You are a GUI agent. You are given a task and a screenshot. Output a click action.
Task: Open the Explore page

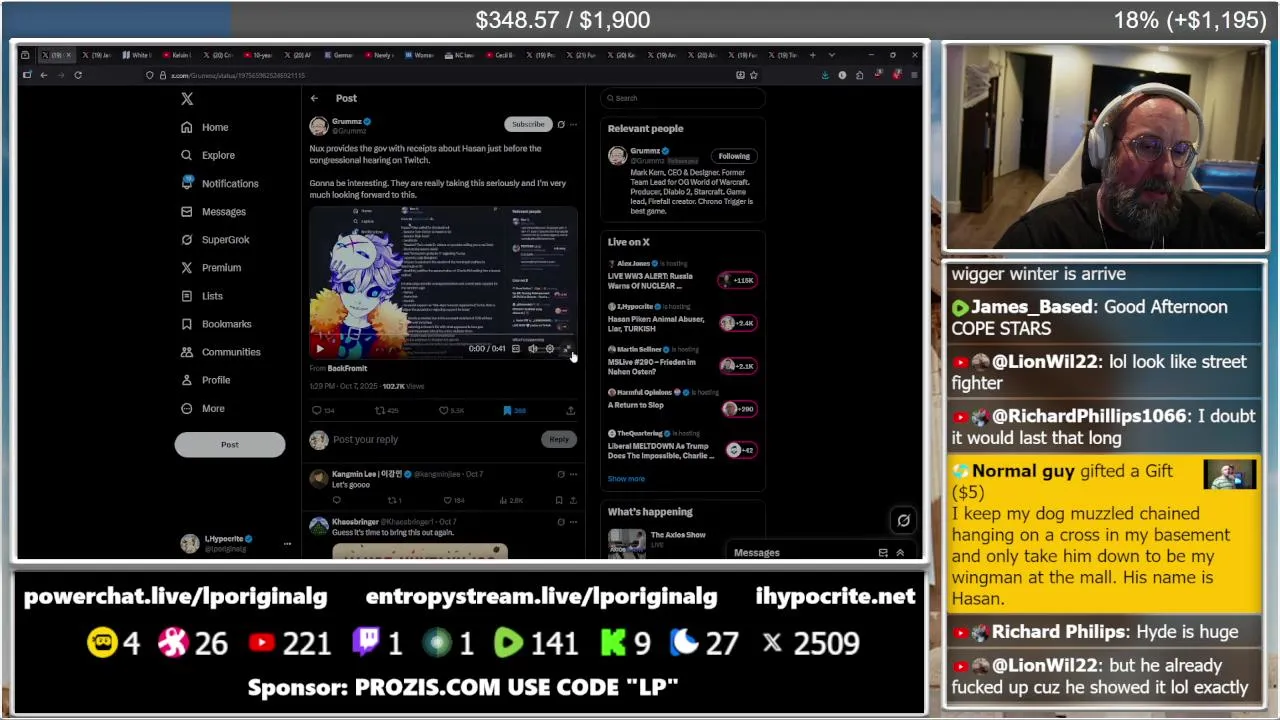(x=207, y=155)
